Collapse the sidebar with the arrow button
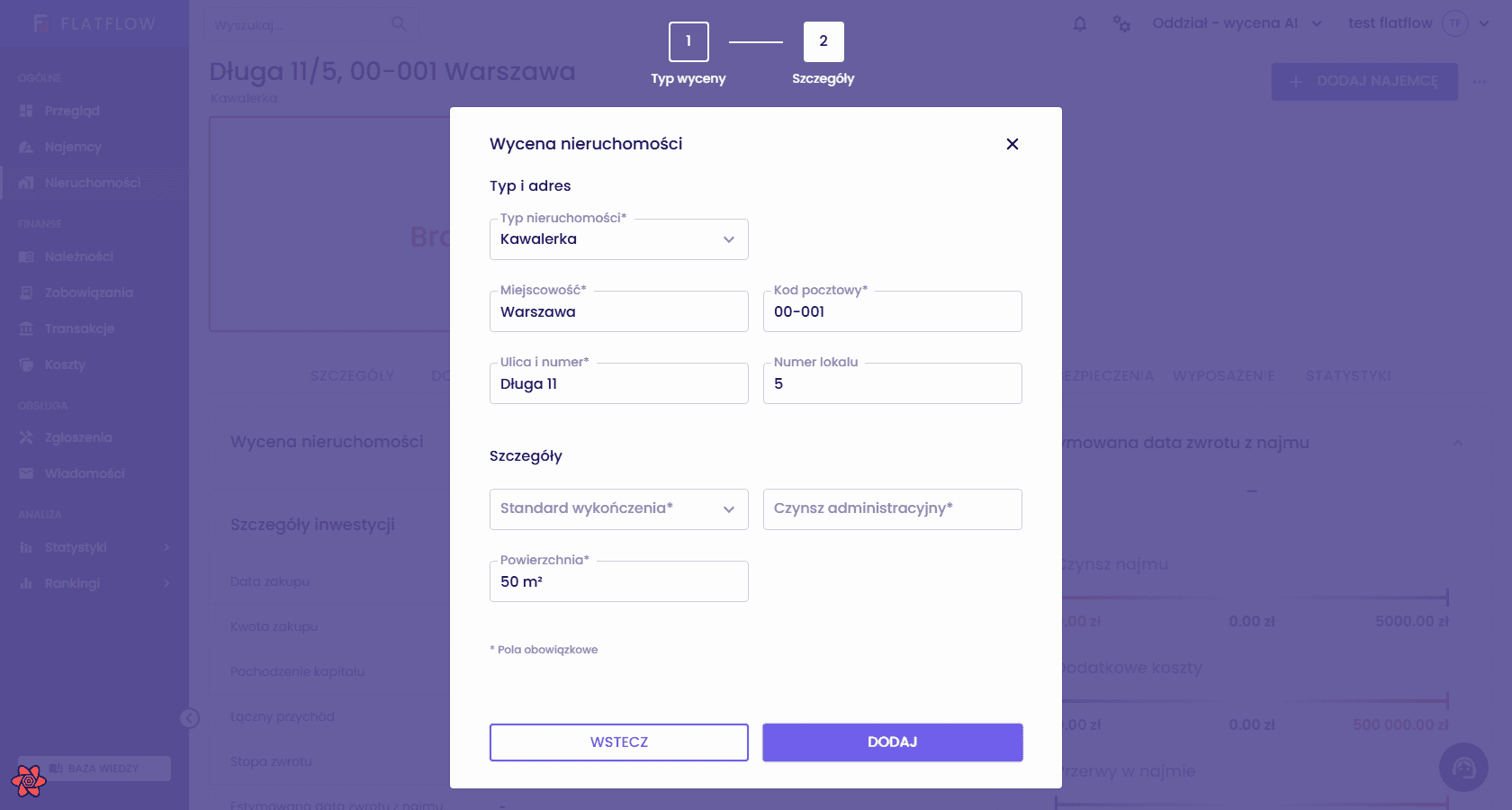This screenshot has height=810, width=1512. pyautogui.click(x=189, y=717)
